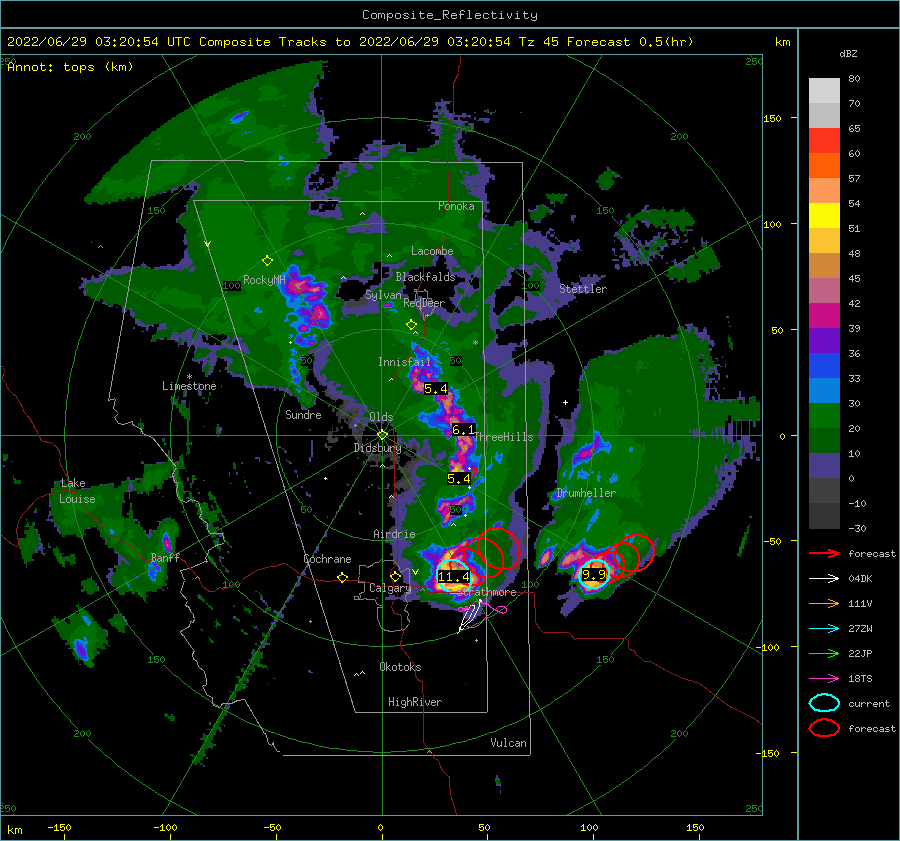Click the 6.1 storm top label
Image resolution: width=900 pixels, height=841 pixels.
(x=463, y=429)
